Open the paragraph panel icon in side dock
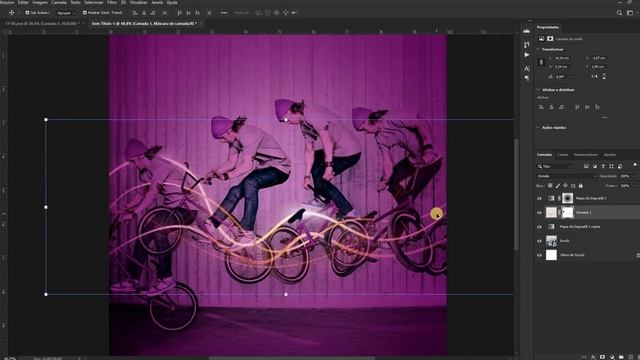The width and height of the screenshot is (640, 360). point(527,78)
